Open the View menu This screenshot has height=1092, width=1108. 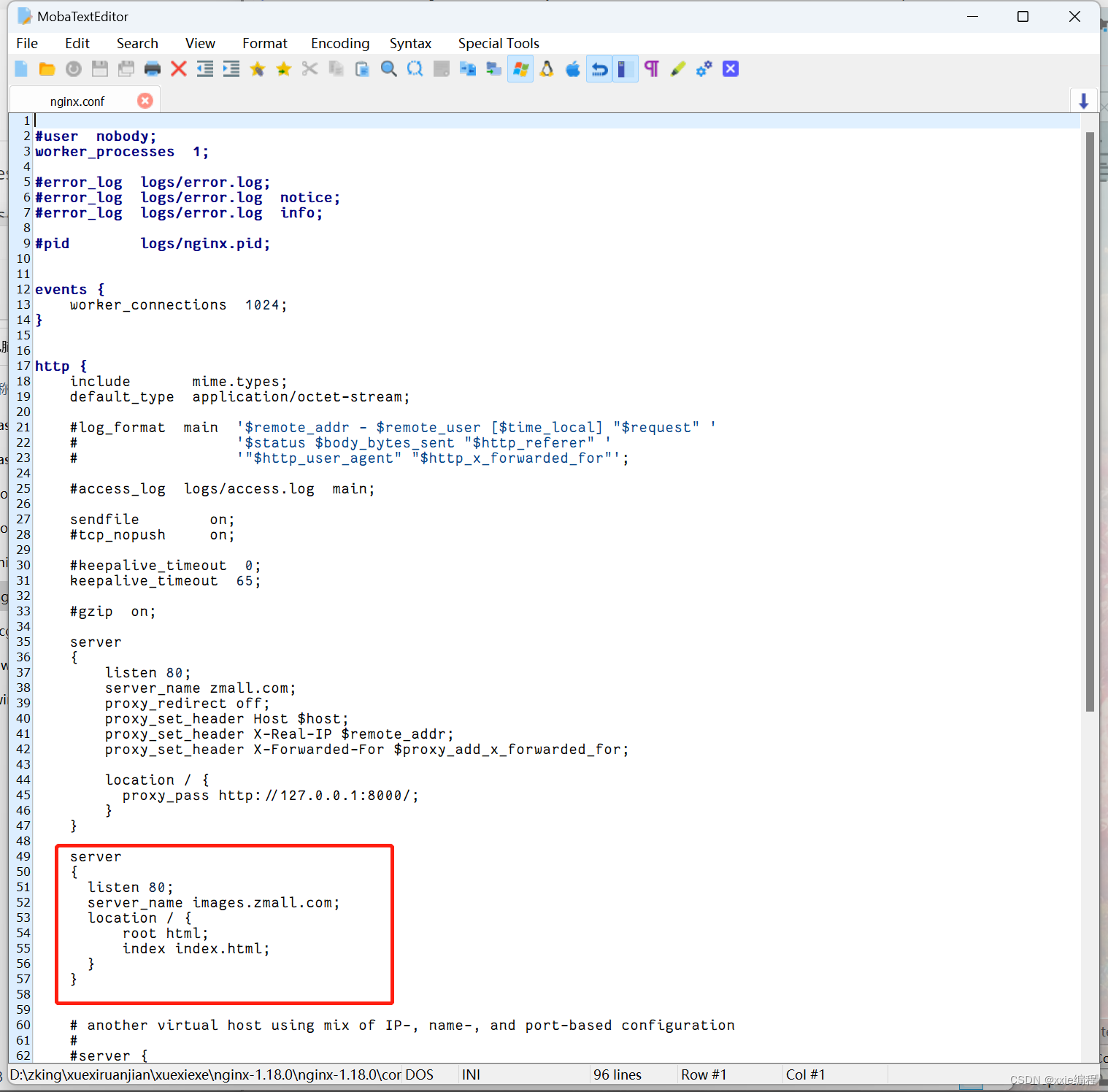[200, 44]
